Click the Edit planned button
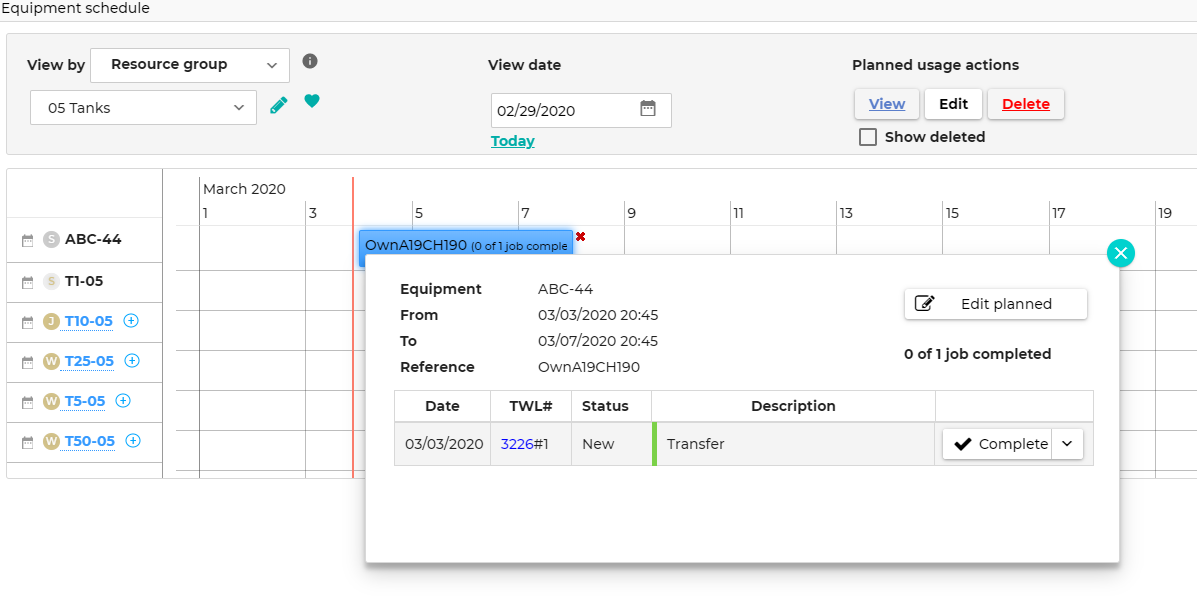 tap(995, 304)
